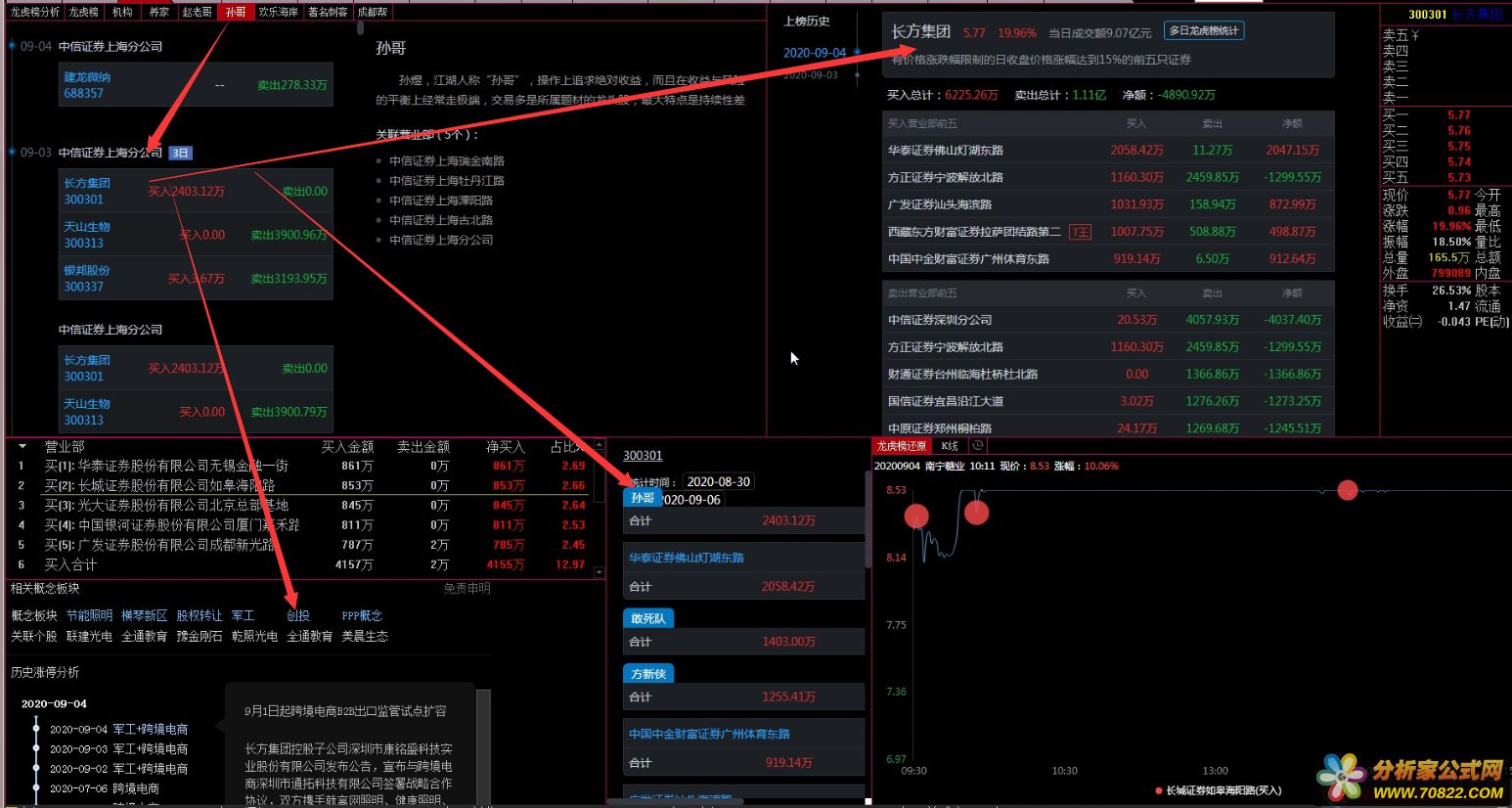Viewport: 1512px width, 808px height.
Task: Open related stock 豫金刚石
Action: coord(200,636)
